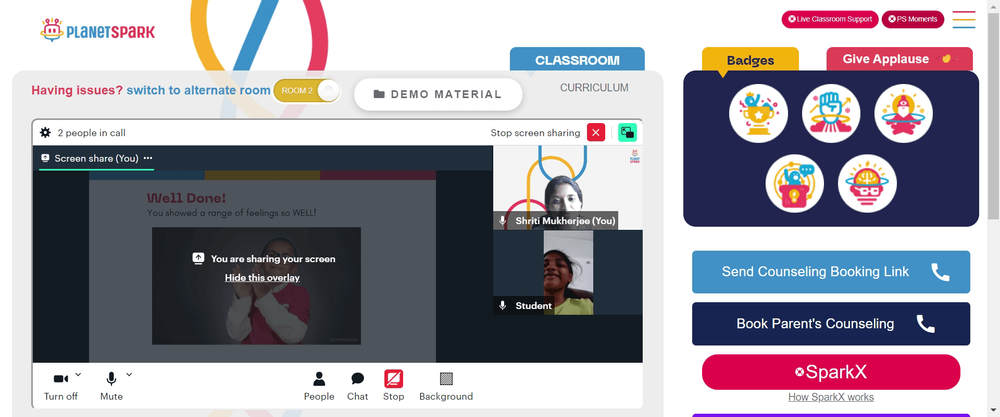Launch SparkX

[x=831, y=372]
